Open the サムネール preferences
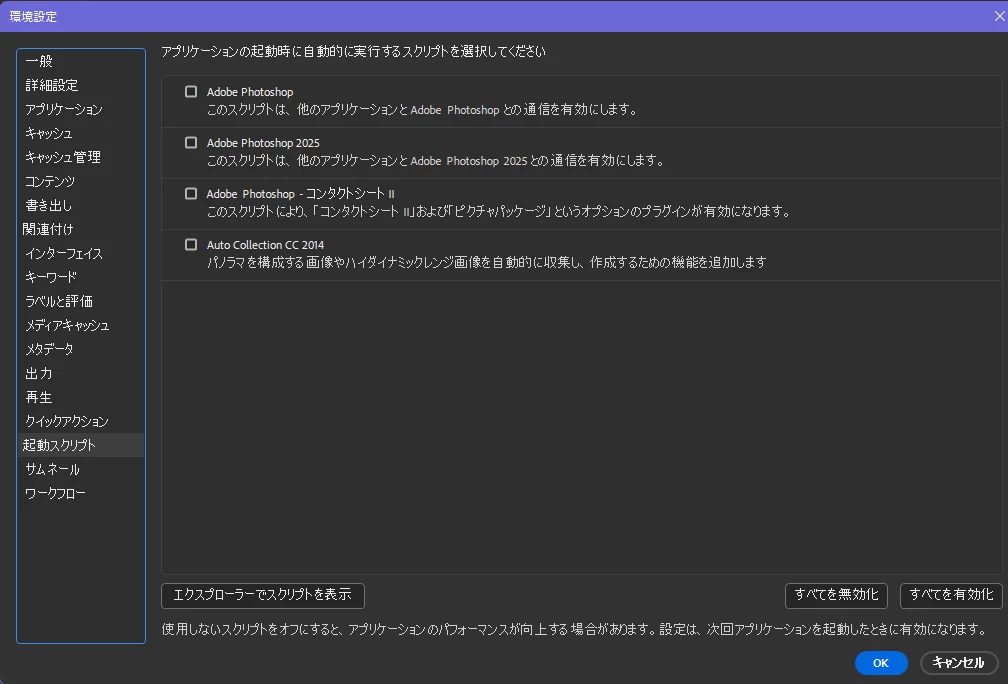1008x684 pixels. pos(81,469)
